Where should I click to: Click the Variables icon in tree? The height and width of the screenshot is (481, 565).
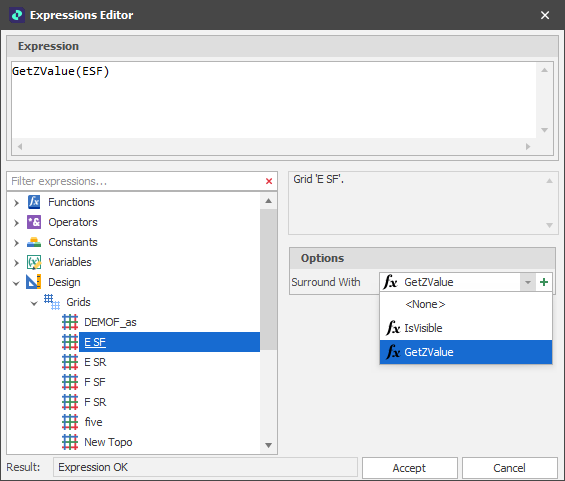[x=34, y=262]
